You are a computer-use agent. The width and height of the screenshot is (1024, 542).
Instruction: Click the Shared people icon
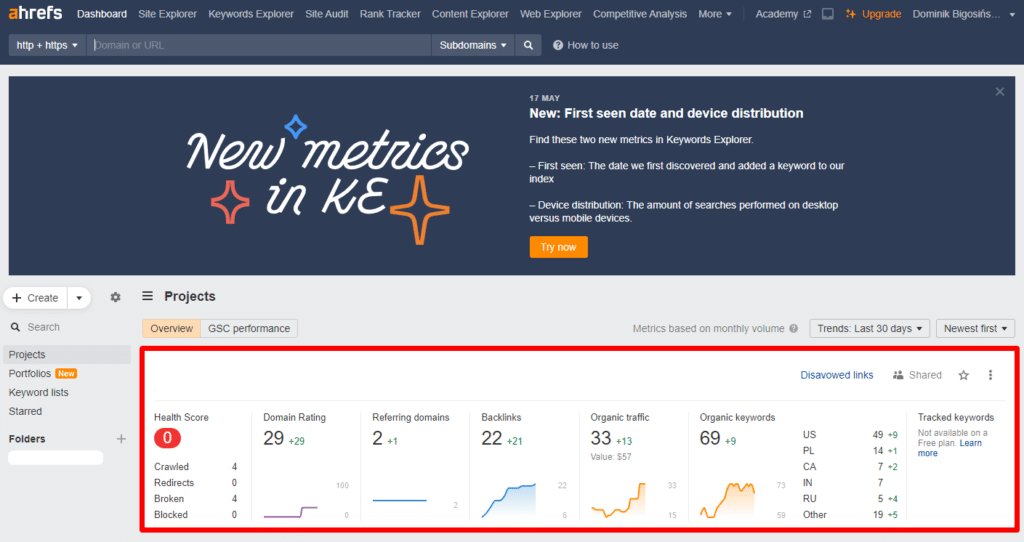coord(898,375)
